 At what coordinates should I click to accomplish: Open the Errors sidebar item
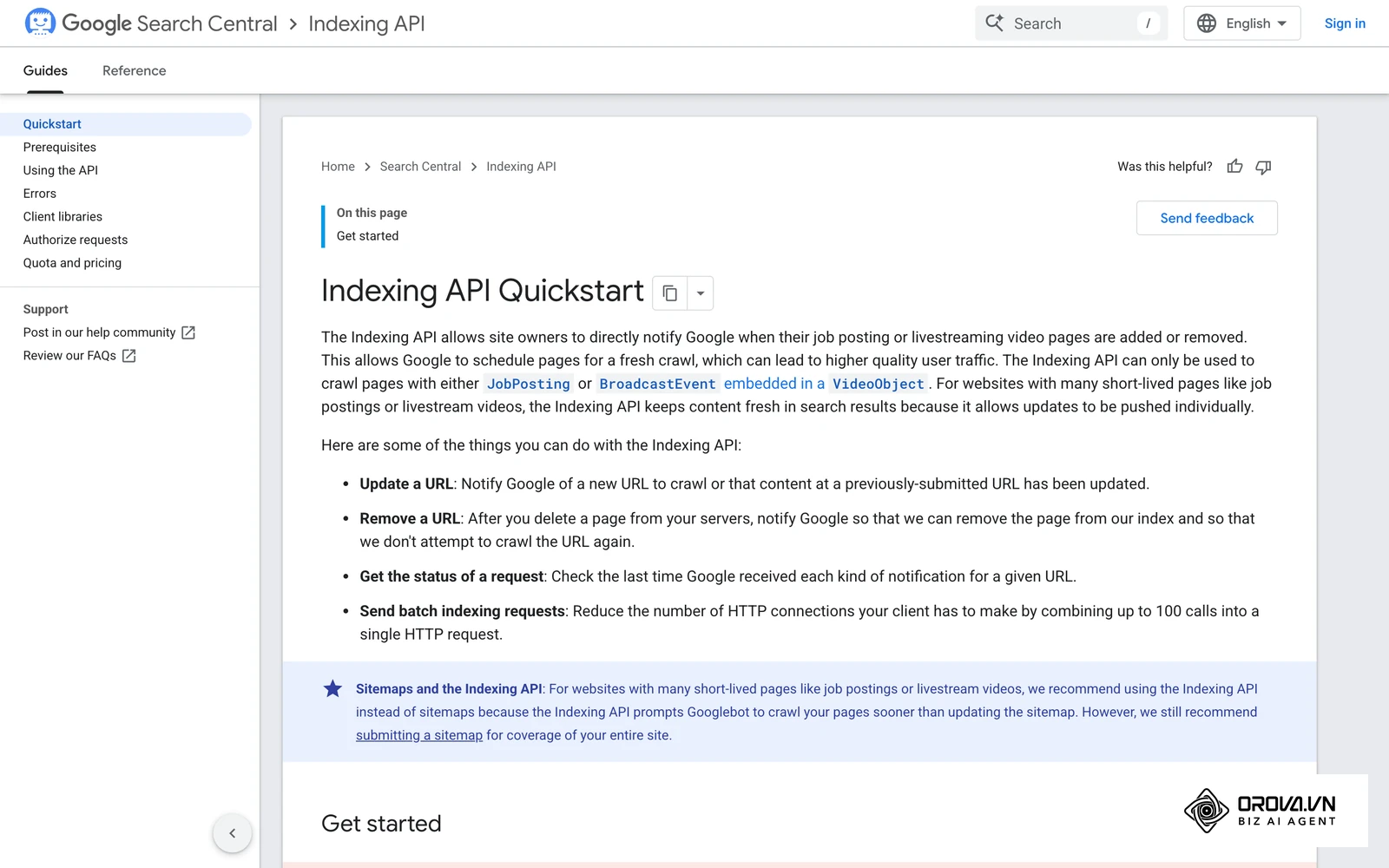point(40,194)
